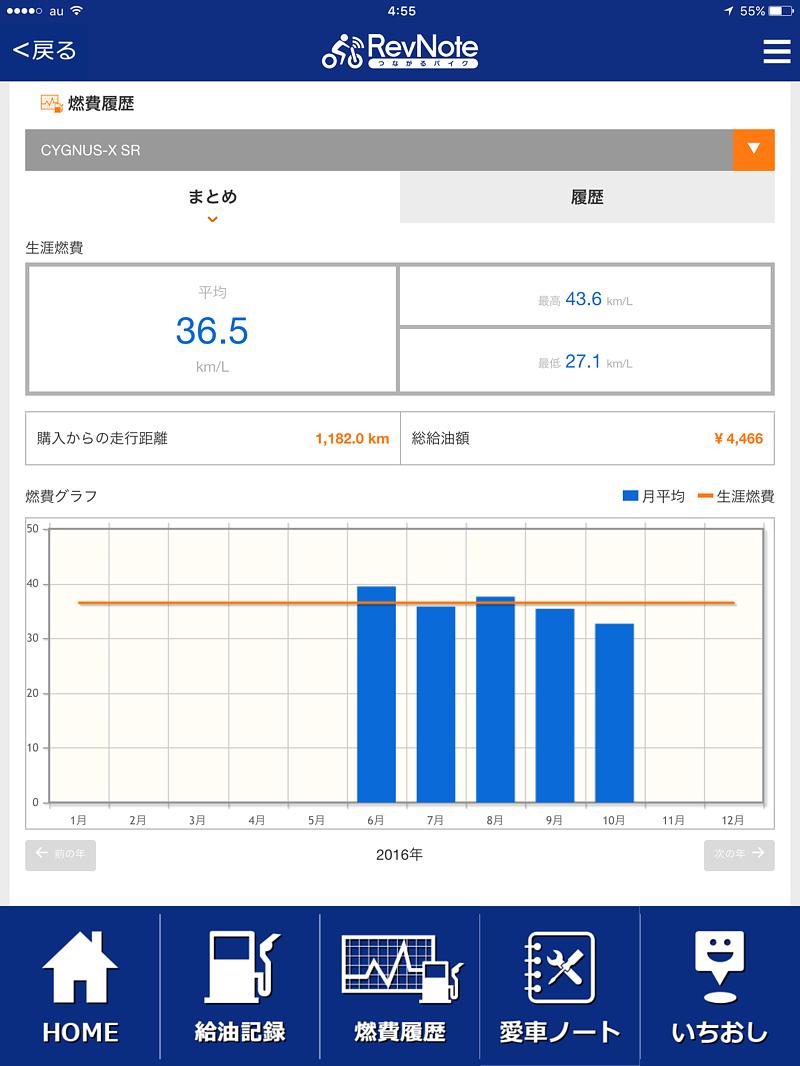The width and height of the screenshot is (800, 1066).
Task: Toggle 月平均 legend blue swatch
Action: [x=630, y=496]
